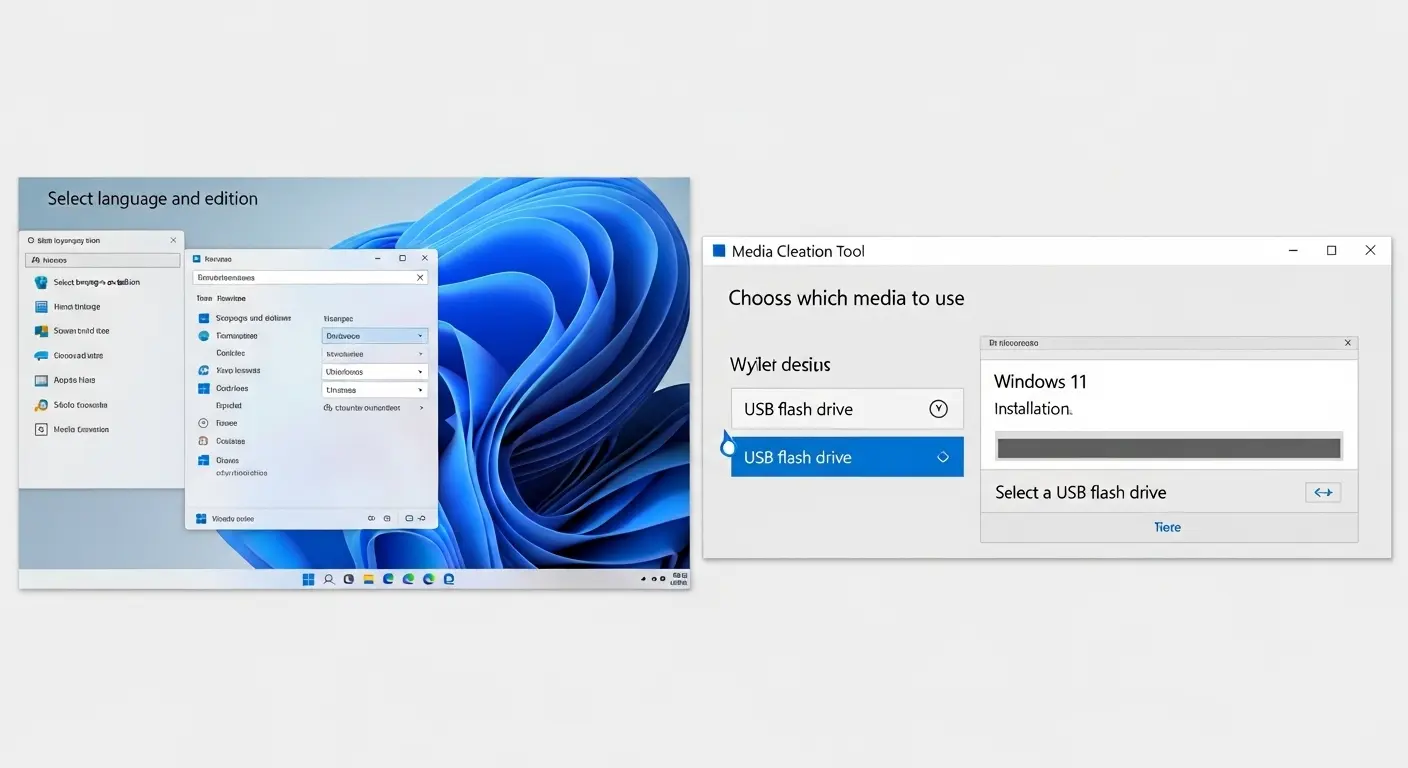Open the taskbar clock in system tray

[x=680, y=578]
